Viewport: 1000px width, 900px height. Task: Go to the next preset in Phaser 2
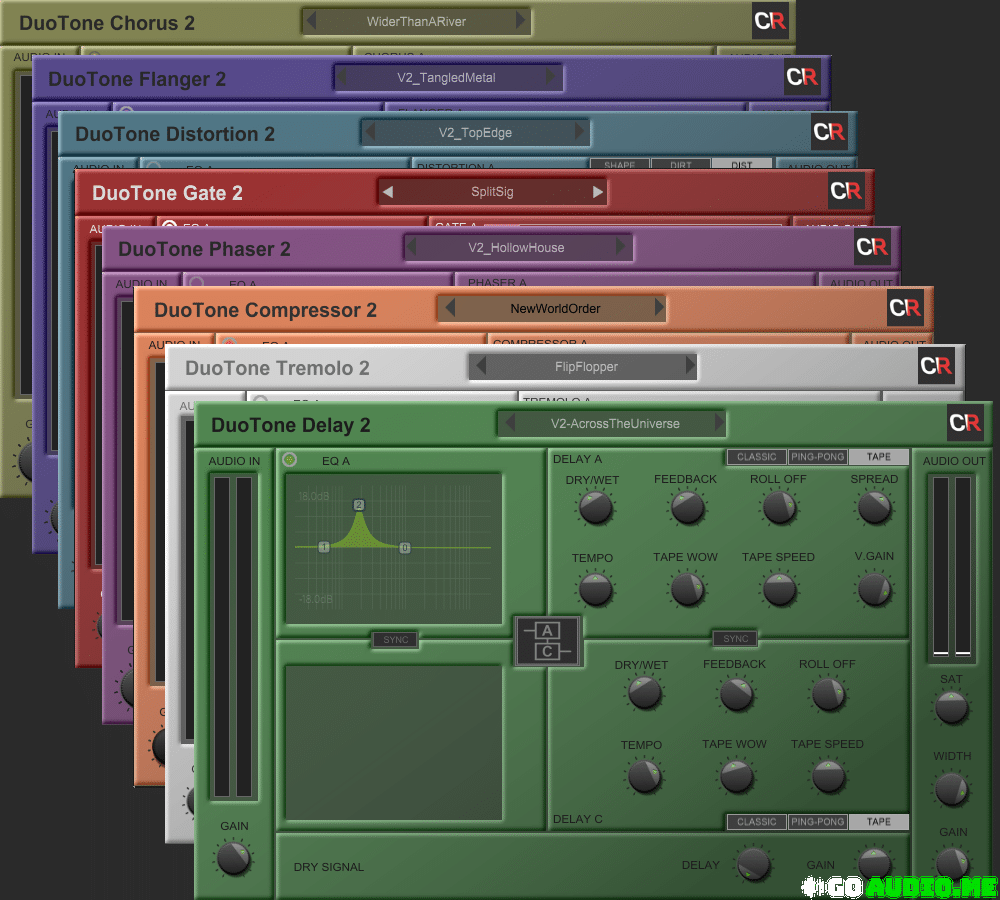620,247
